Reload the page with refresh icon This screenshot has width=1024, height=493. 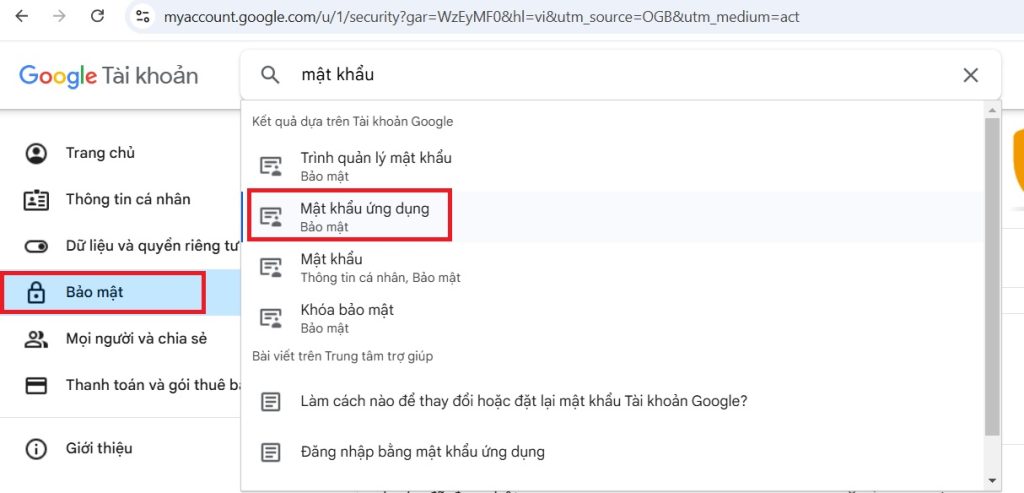pos(97,17)
